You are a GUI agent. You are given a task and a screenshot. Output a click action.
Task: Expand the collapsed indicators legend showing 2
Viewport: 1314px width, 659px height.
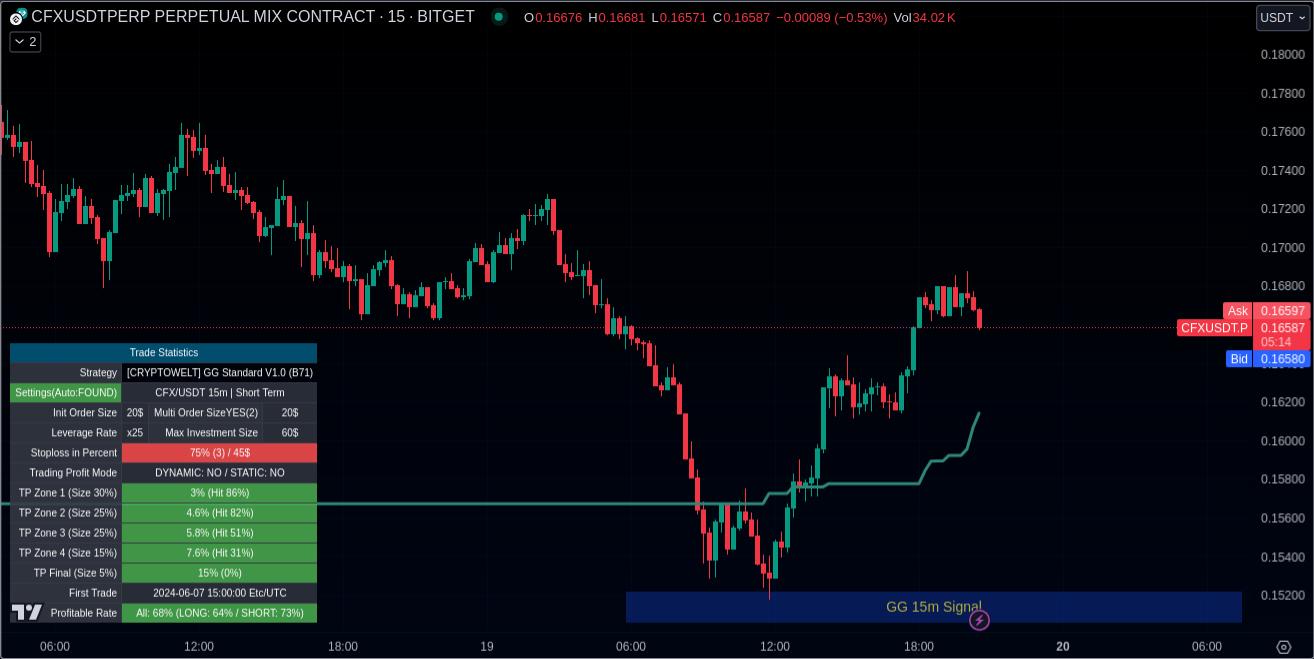25,41
